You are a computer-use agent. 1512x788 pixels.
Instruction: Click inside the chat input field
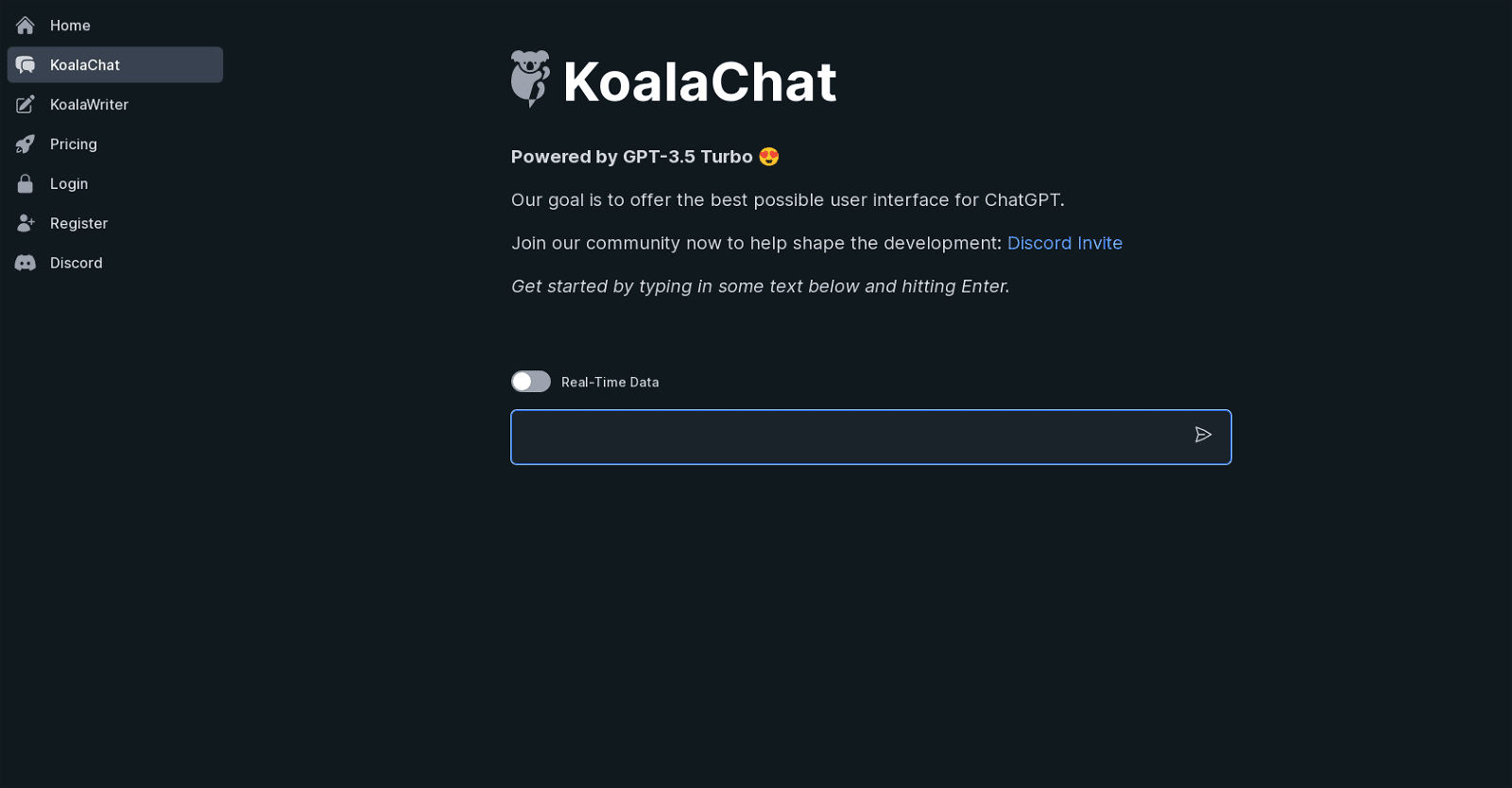tap(850, 437)
